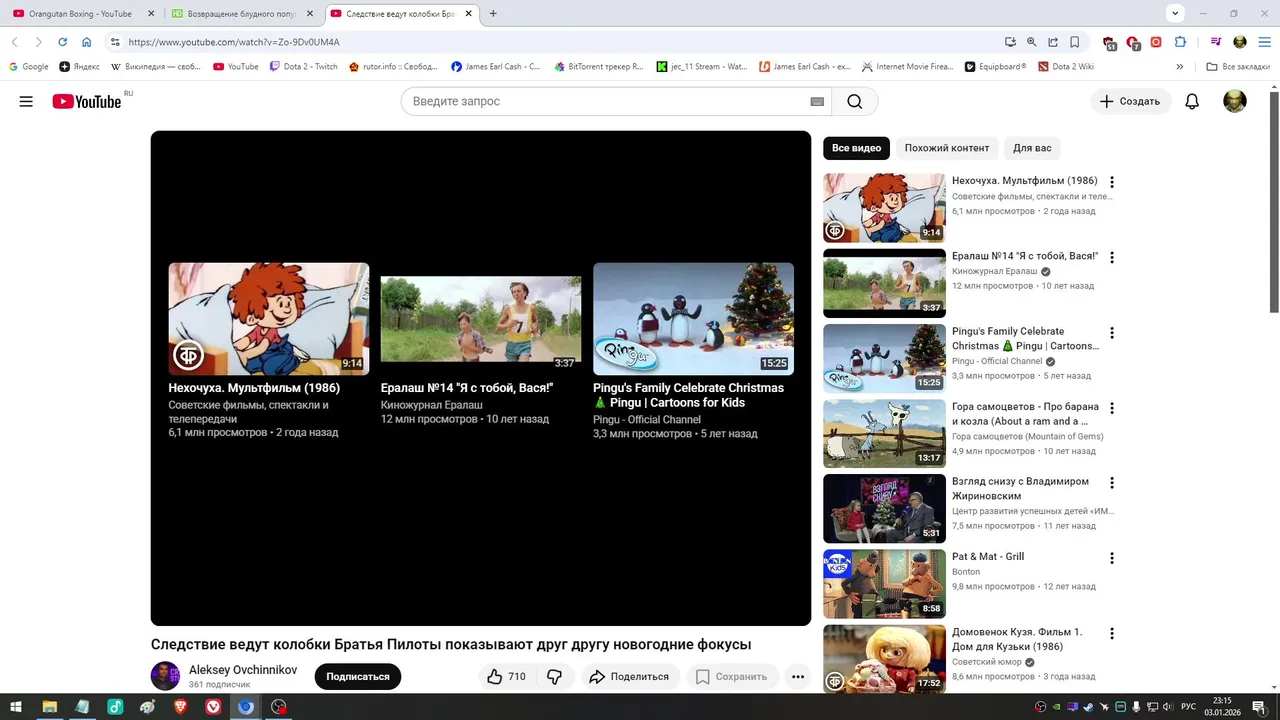Share this page from the address bar
Viewport: 1280px width, 720px height.
point(1053,42)
